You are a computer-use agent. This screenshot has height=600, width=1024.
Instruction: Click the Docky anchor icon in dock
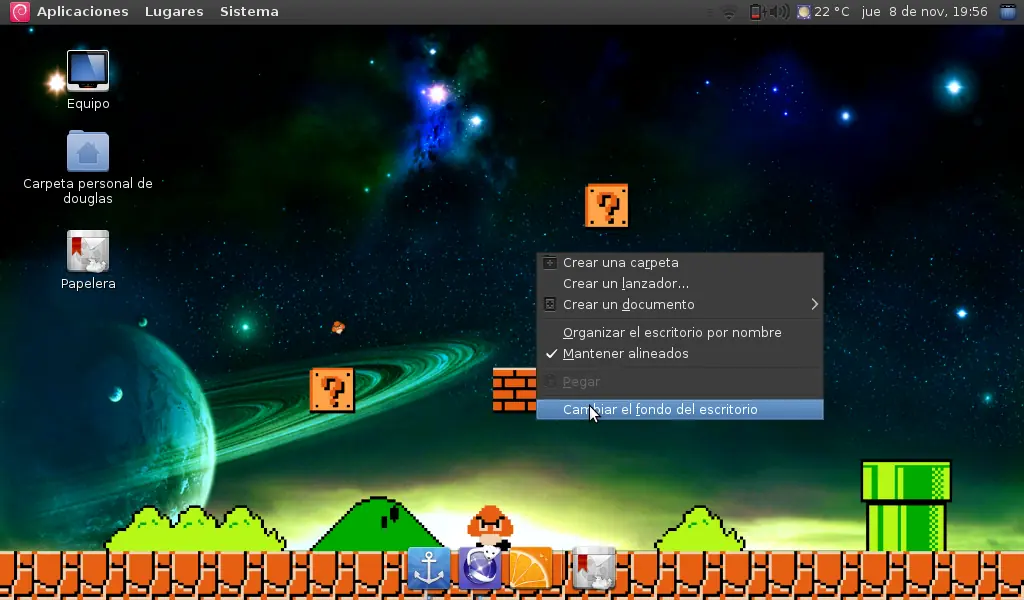[428, 569]
